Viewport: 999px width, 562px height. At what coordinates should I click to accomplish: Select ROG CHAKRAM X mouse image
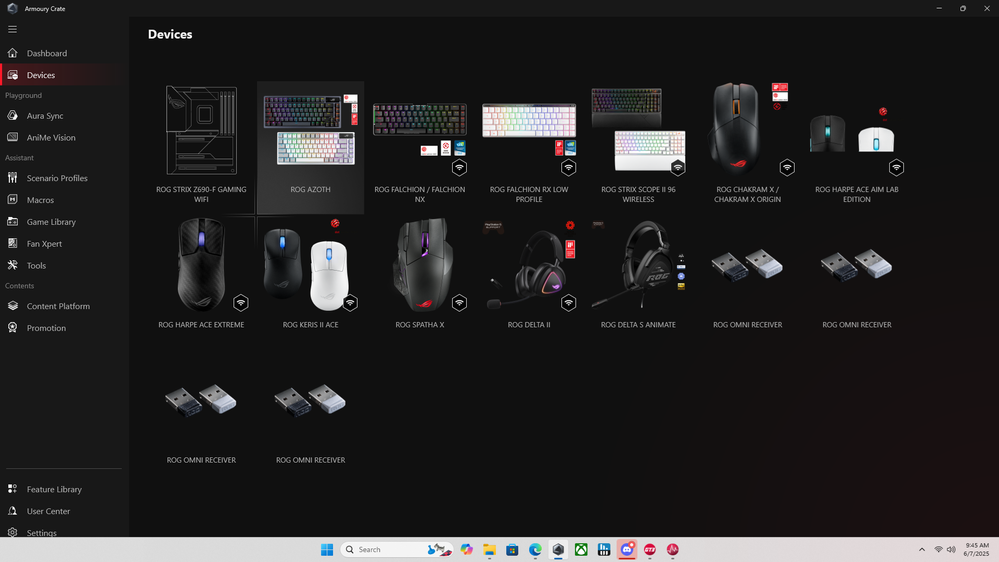pyautogui.click(x=735, y=127)
